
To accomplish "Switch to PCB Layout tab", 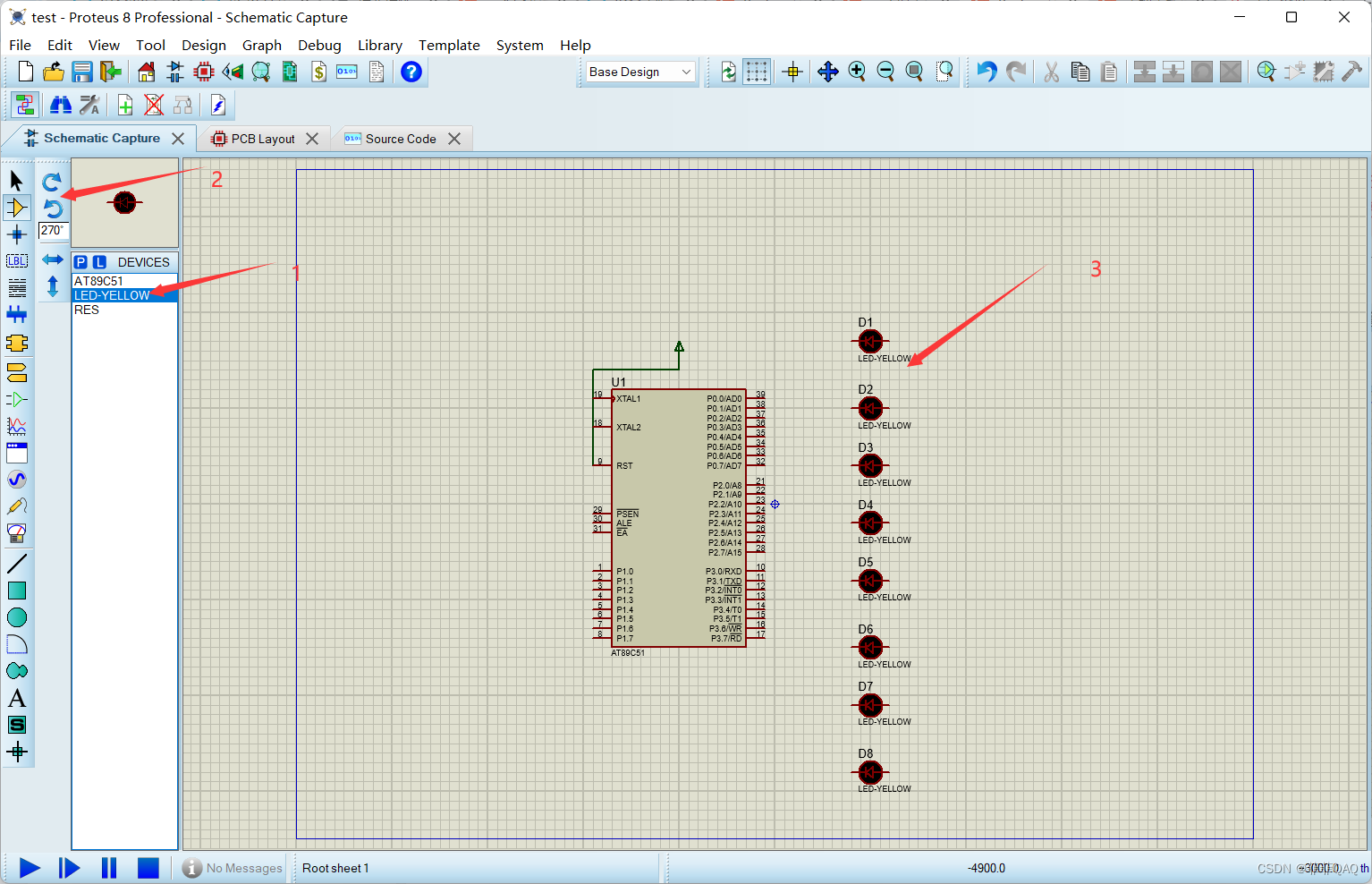I will [x=263, y=139].
